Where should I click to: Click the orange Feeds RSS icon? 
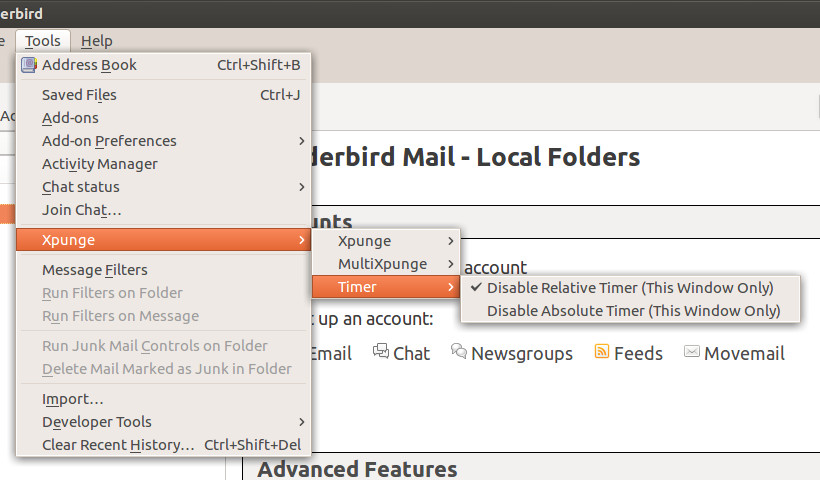tap(602, 352)
